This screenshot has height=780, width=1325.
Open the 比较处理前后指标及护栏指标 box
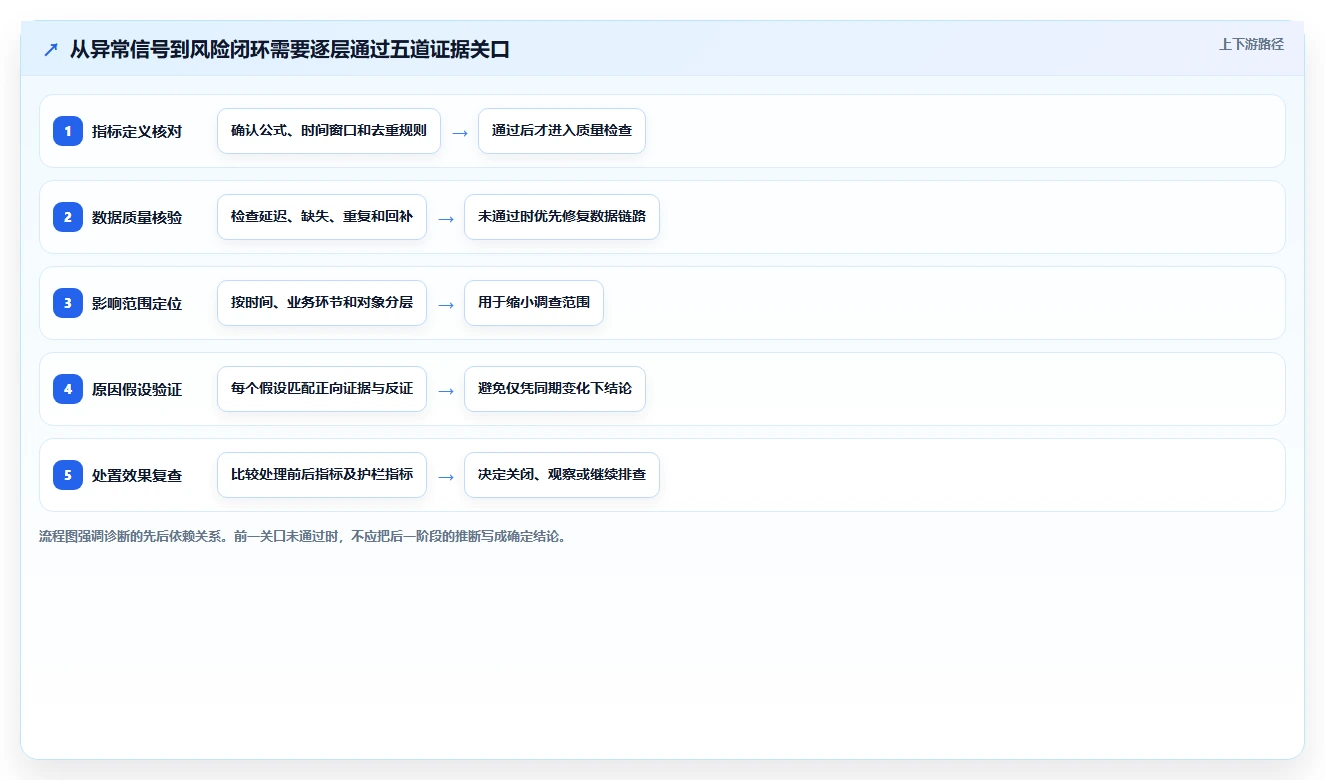tap(322, 475)
